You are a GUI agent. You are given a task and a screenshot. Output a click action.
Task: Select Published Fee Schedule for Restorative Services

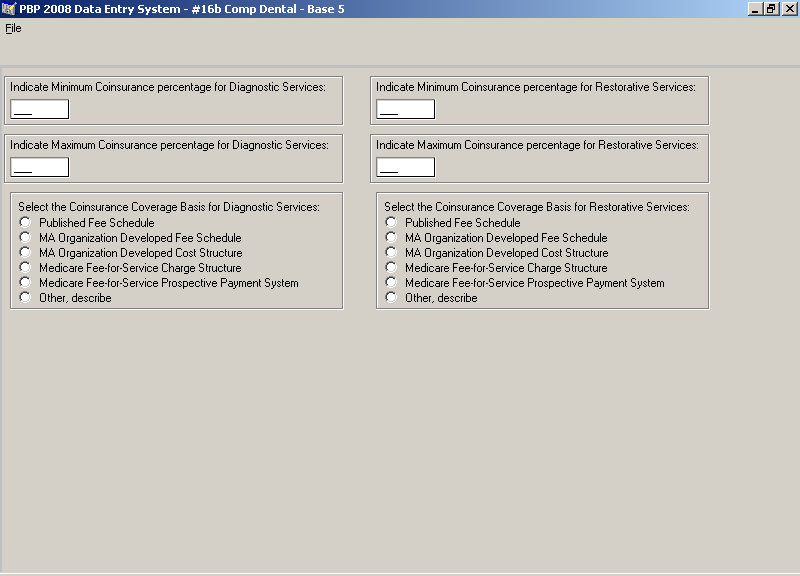tap(391, 222)
